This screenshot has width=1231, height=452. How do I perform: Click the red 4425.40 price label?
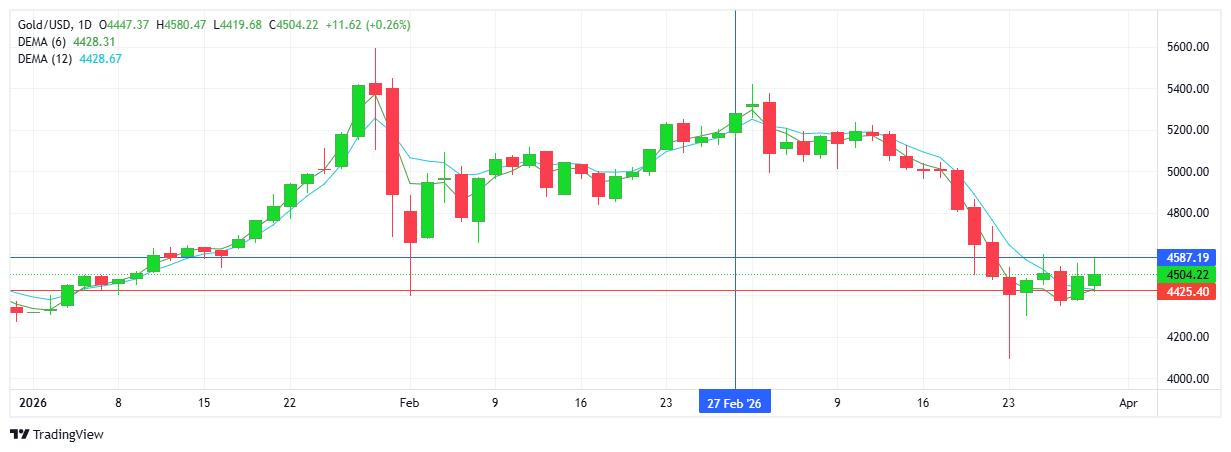[1185, 291]
